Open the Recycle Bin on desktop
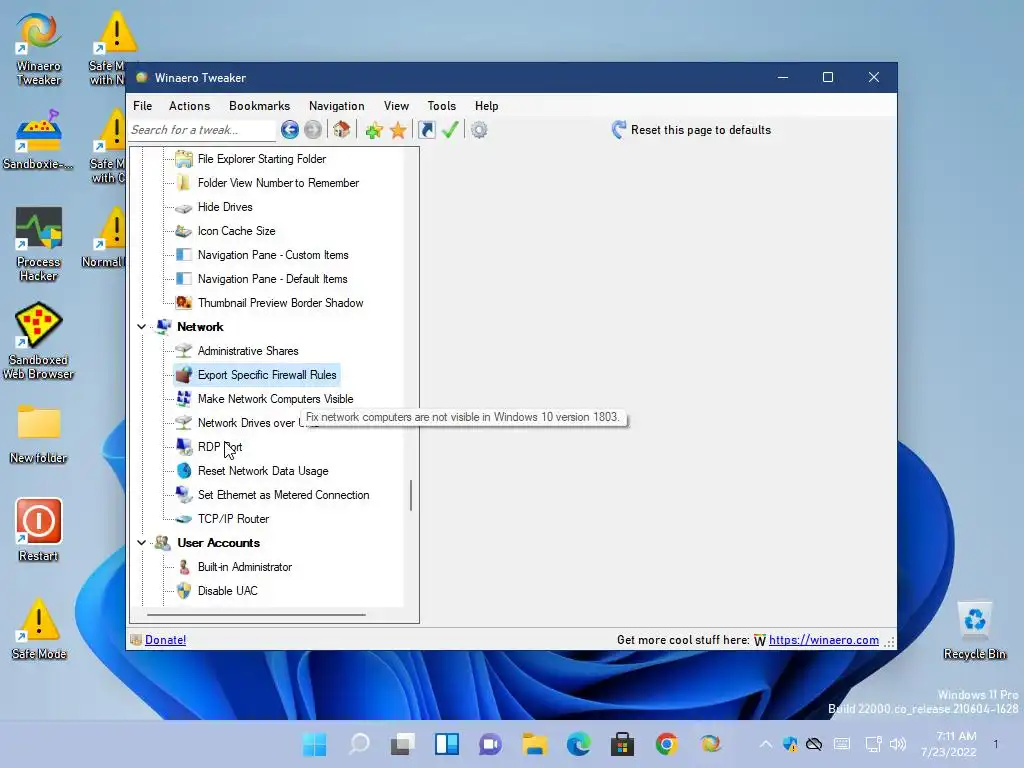 coord(975,631)
